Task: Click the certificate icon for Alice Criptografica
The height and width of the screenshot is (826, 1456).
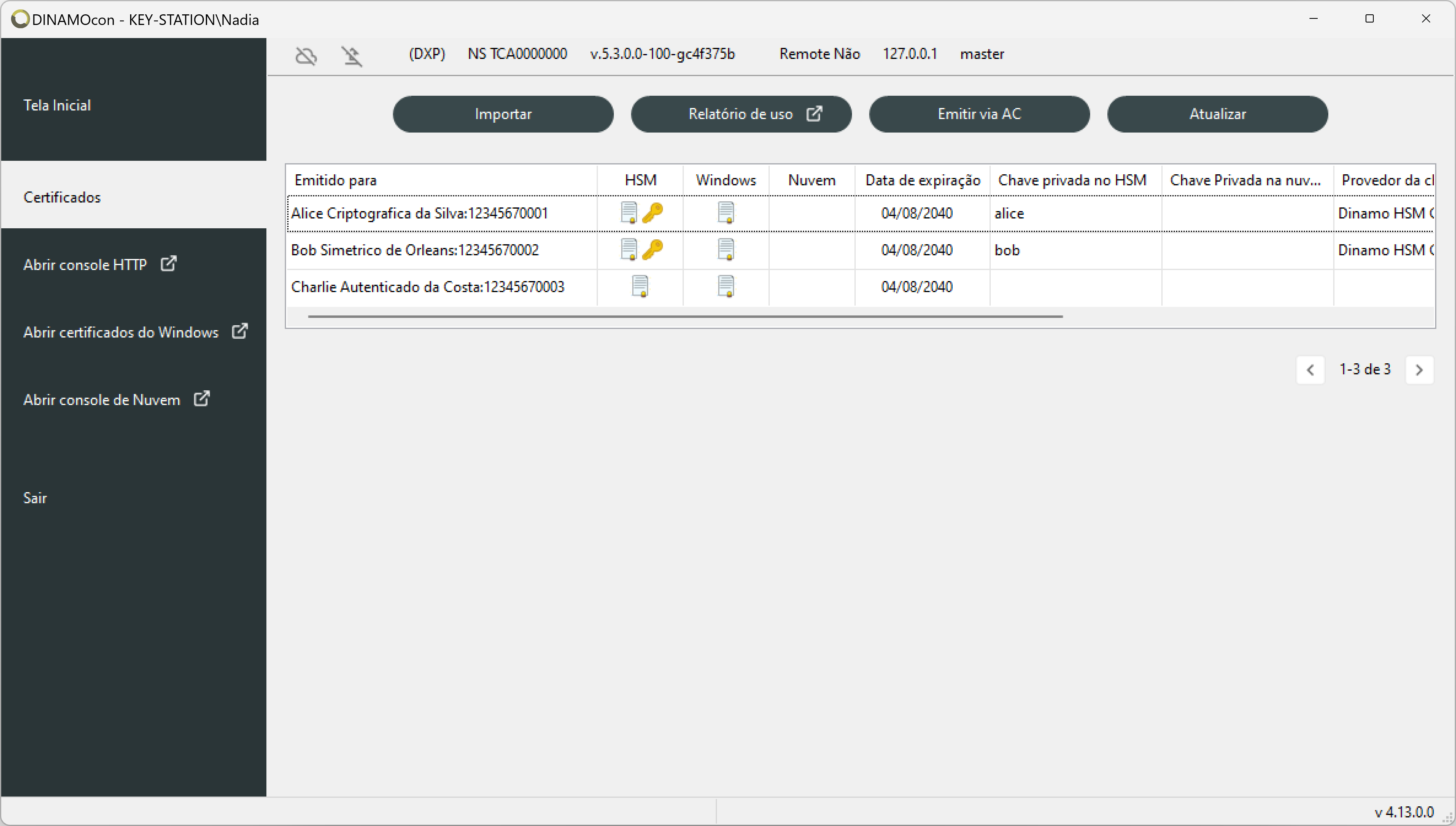Action: tap(628, 213)
